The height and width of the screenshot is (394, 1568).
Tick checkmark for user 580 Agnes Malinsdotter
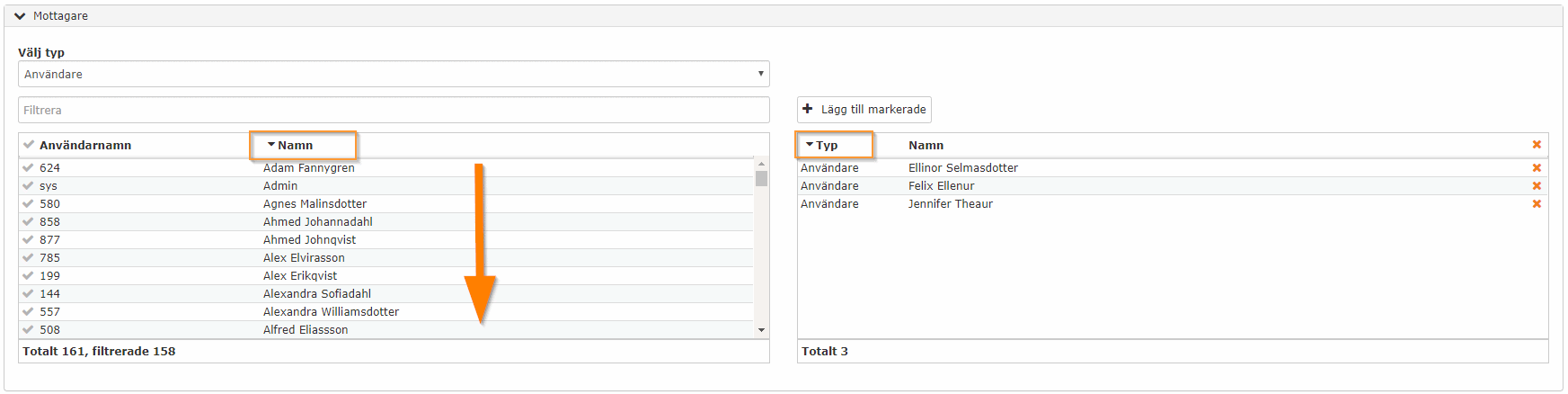tap(29, 204)
